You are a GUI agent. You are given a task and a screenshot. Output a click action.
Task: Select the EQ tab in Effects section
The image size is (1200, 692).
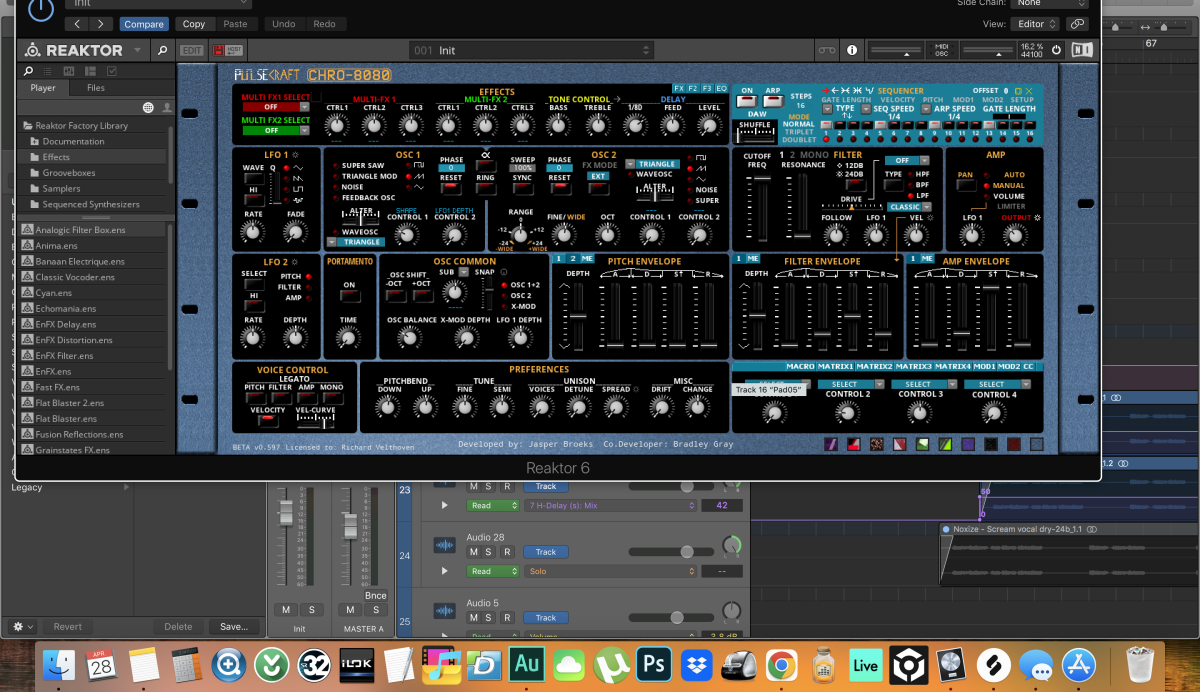[721, 89]
